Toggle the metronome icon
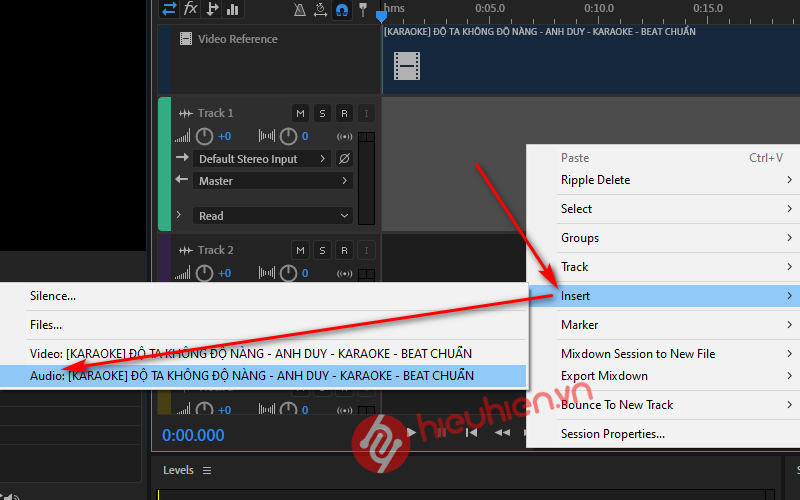The image size is (800, 500). pos(299,9)
